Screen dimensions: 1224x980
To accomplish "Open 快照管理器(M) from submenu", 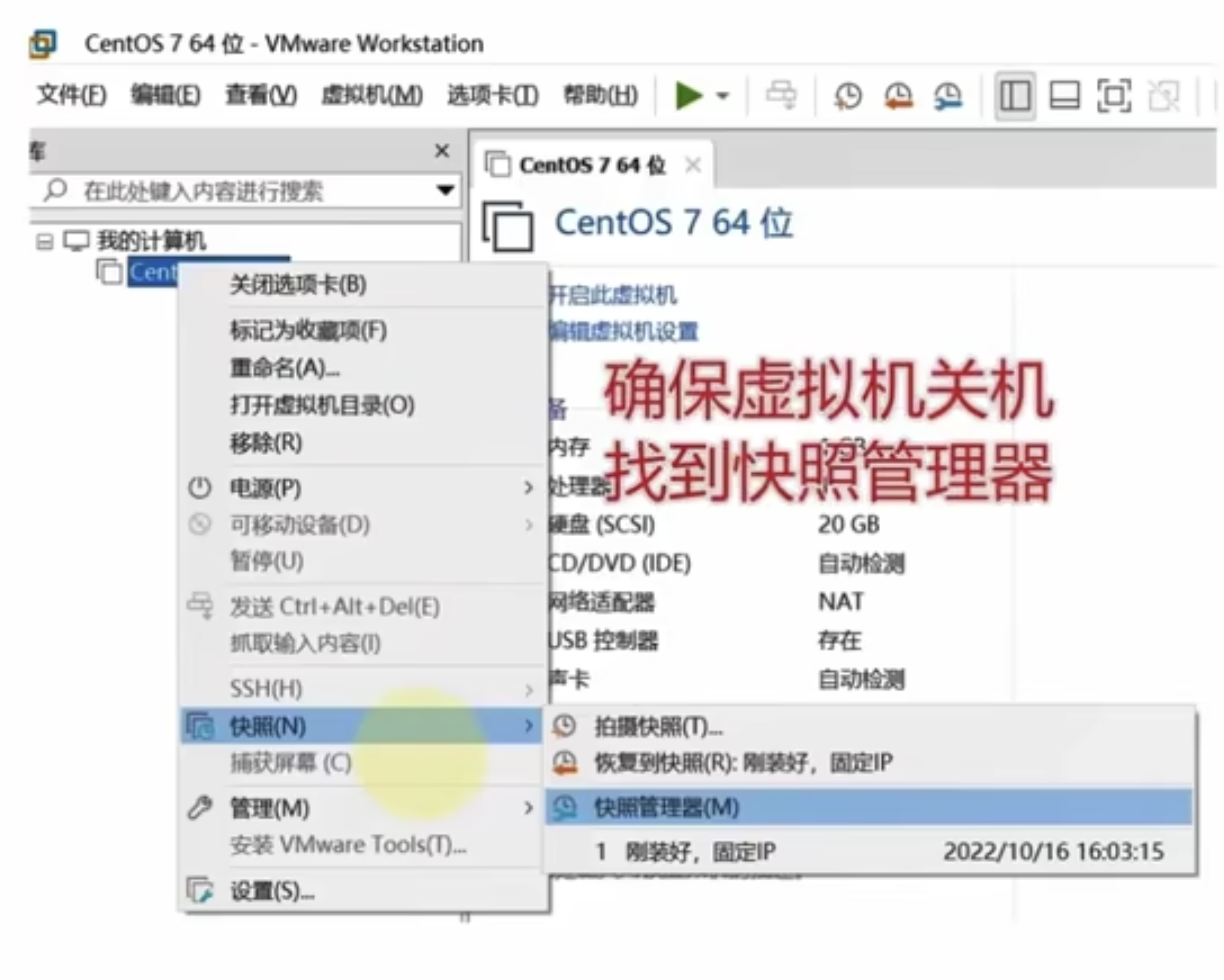I will pyautogui.click(x=870, y=808).
